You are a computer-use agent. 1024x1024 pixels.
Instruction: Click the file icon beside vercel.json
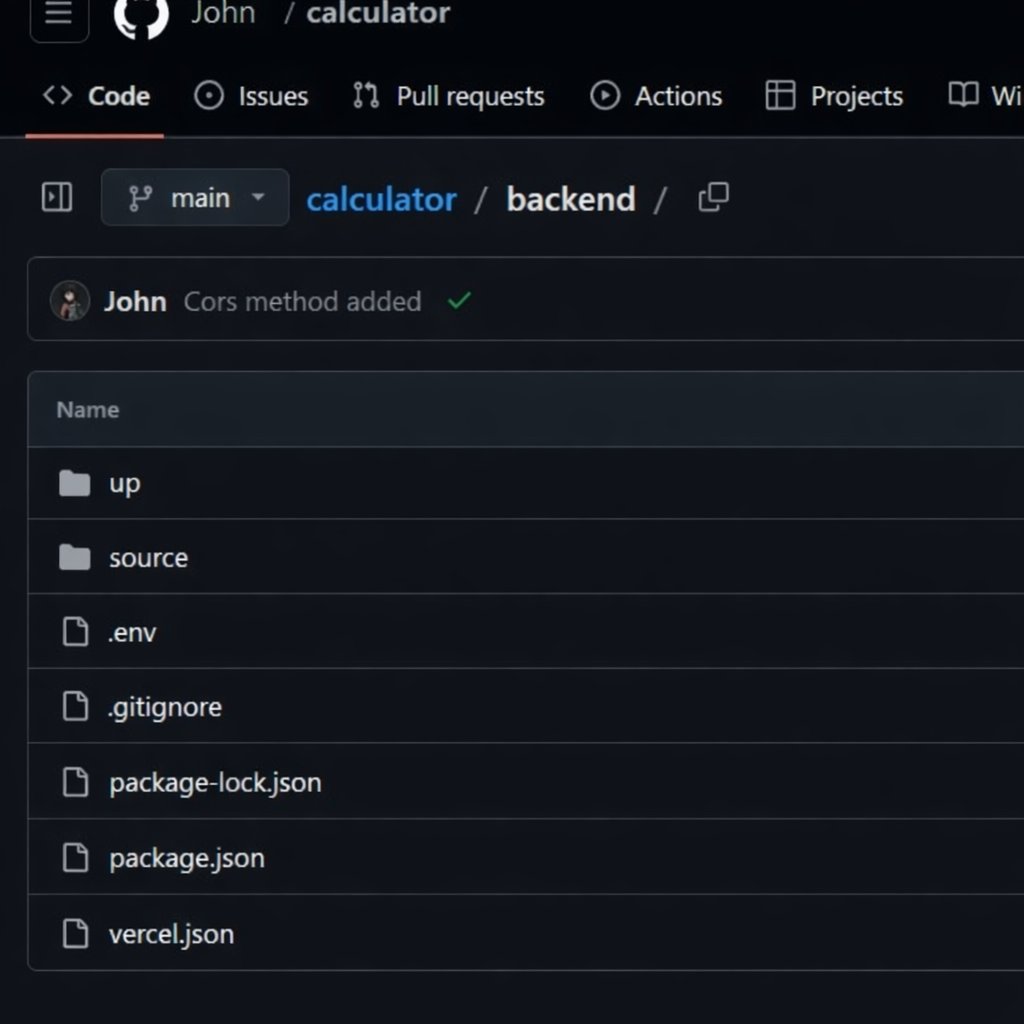75,933
